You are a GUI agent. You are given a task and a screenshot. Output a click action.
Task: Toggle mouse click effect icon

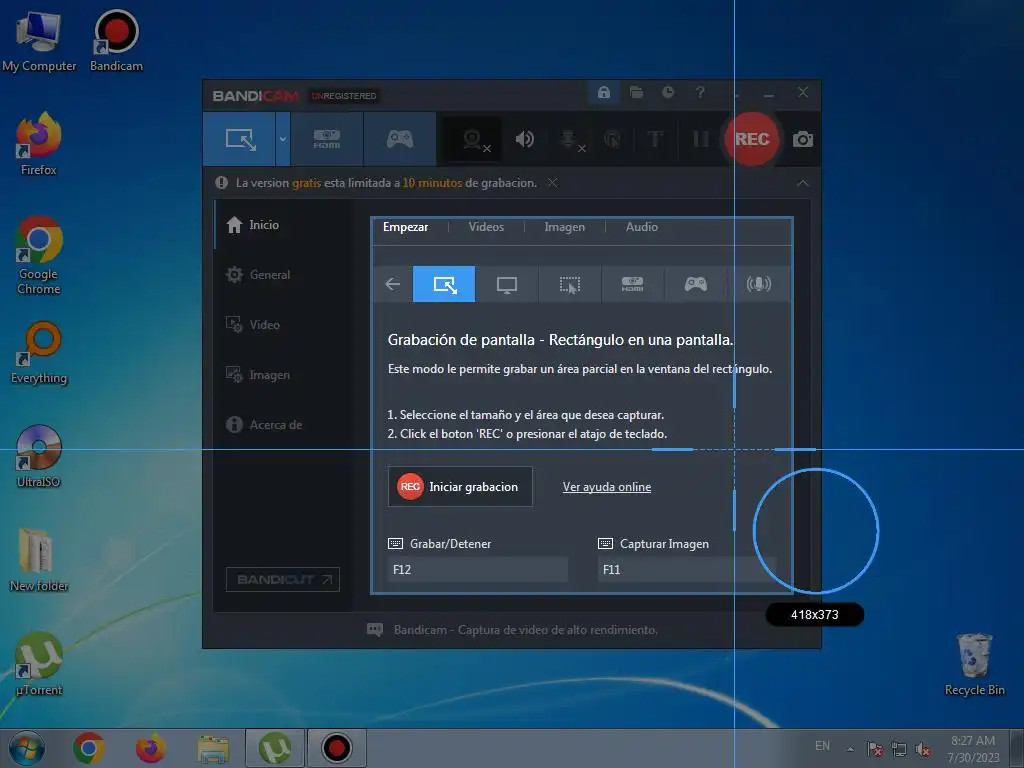point(612,139)
